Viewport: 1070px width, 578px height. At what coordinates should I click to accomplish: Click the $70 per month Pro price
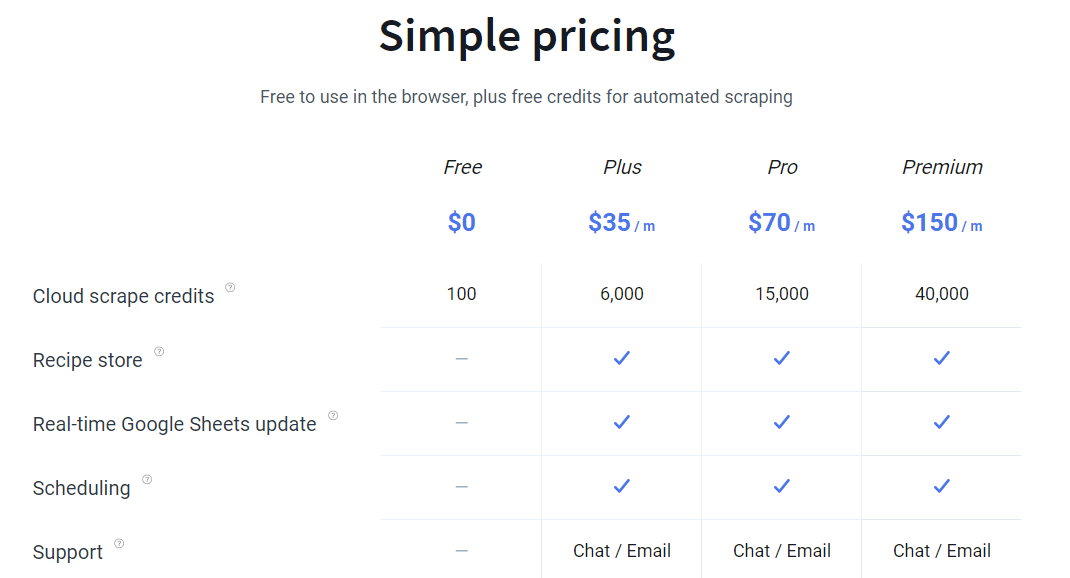(x=781, y=223)
